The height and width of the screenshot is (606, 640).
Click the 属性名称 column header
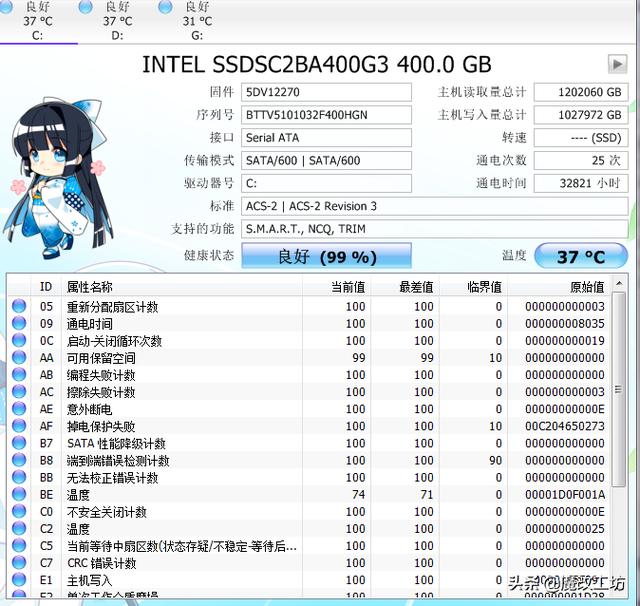[182, 287]
